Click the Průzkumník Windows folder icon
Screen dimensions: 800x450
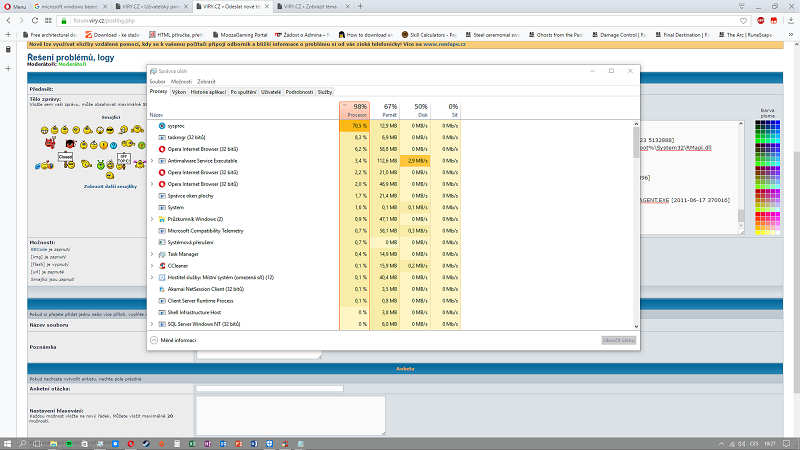click(163, 219)
